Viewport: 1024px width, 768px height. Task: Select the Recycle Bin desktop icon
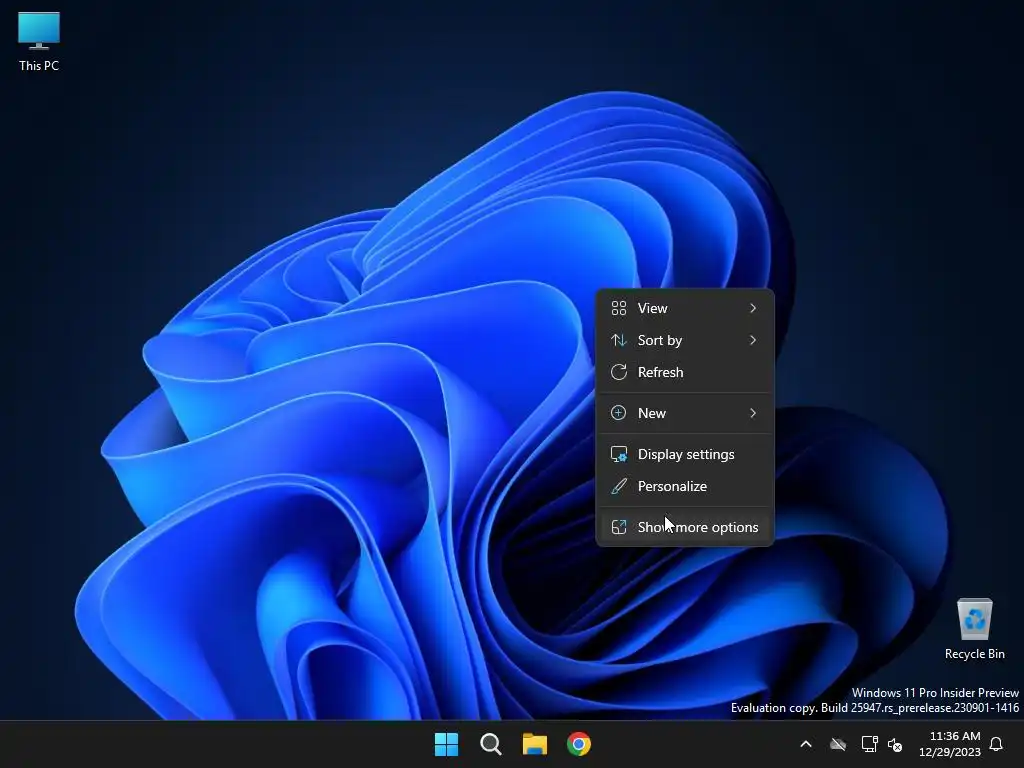(974, 628)
